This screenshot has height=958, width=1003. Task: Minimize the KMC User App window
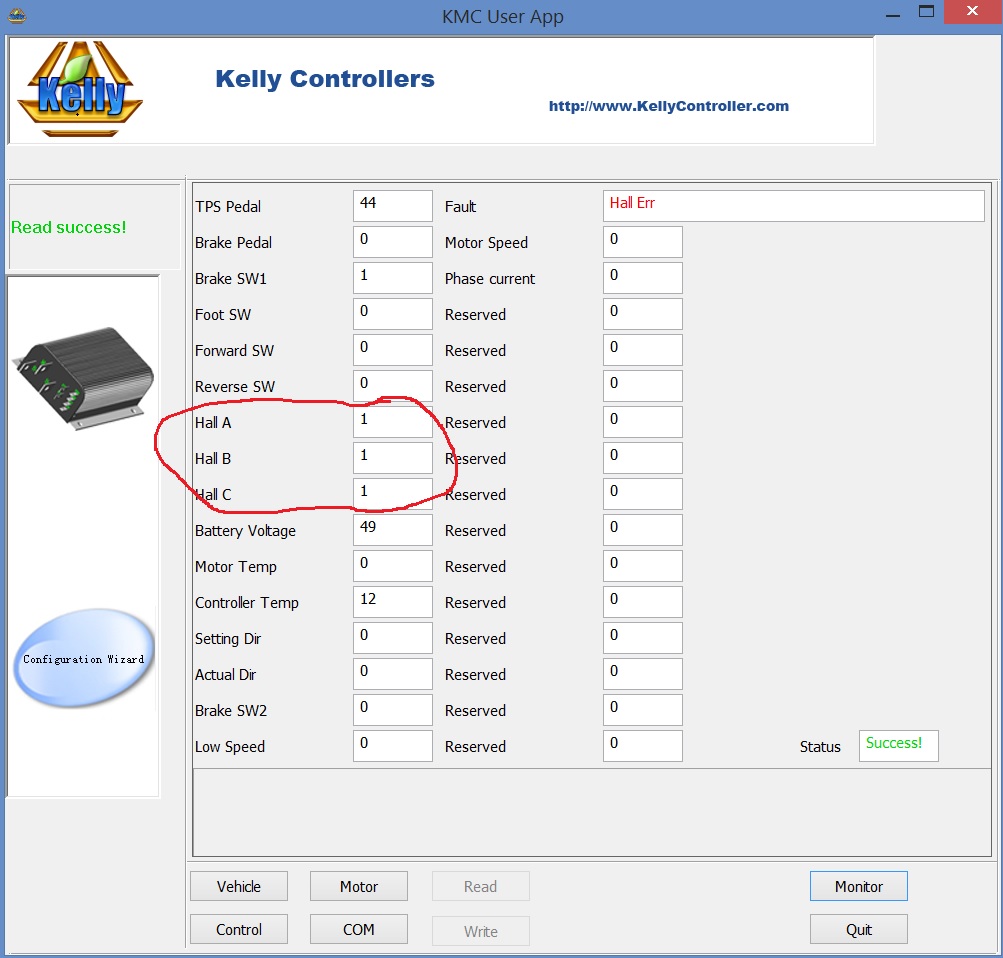pos(893,13)
